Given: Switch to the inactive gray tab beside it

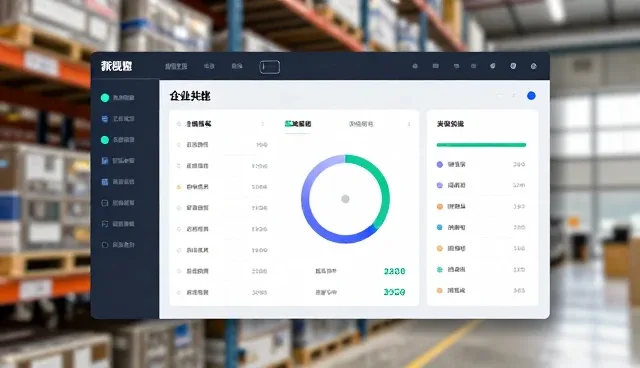Looking at the screenshot, I should click(361, 124).
